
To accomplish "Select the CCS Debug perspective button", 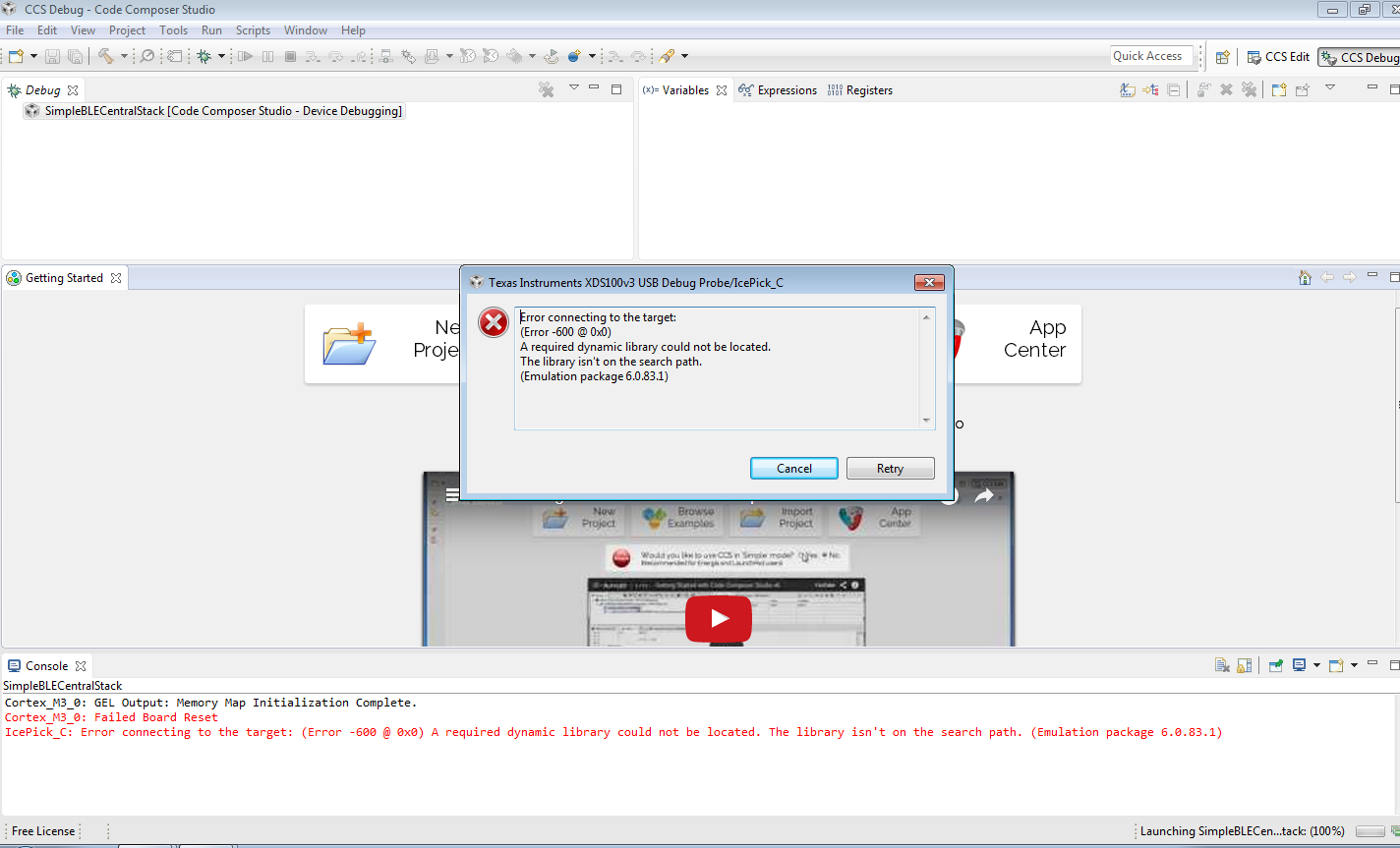I will (x=1360, y=57).
